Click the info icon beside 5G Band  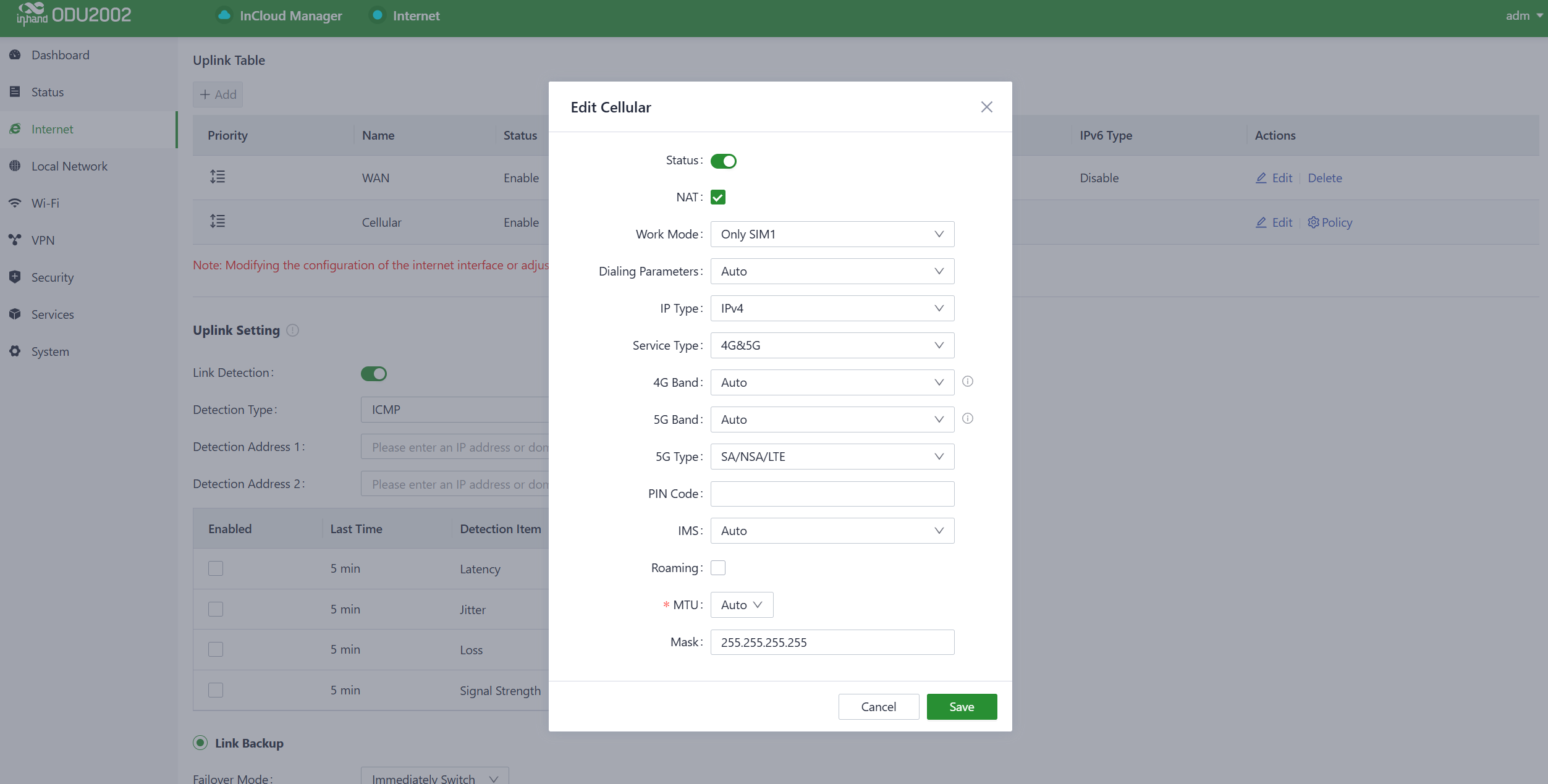coord(968,419)
